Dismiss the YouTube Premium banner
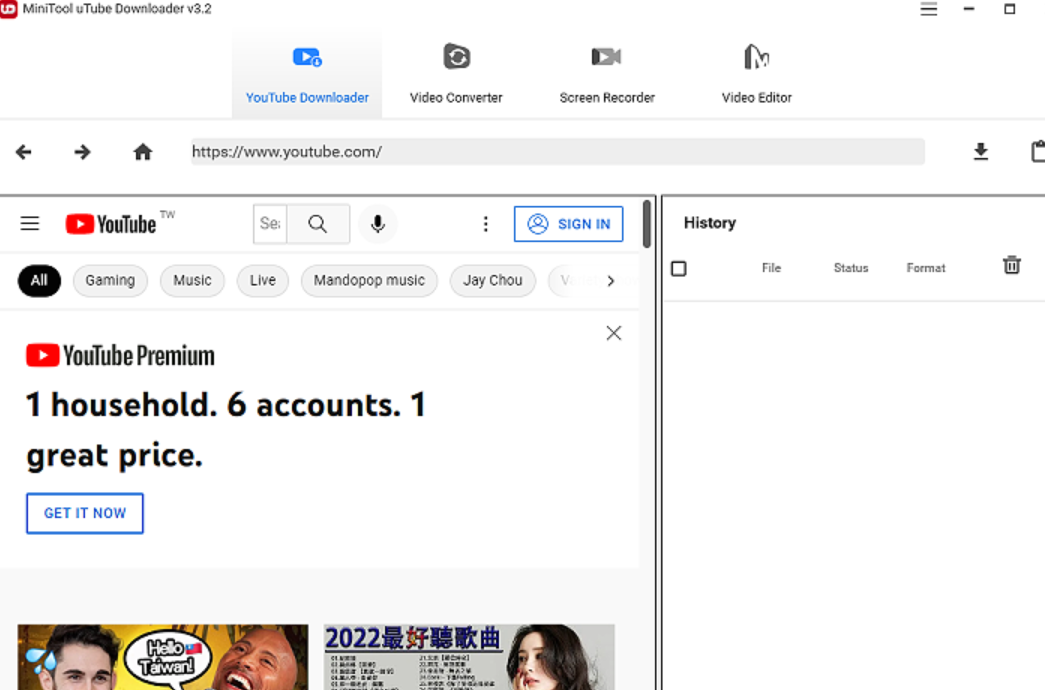 [x=614, y=333]
